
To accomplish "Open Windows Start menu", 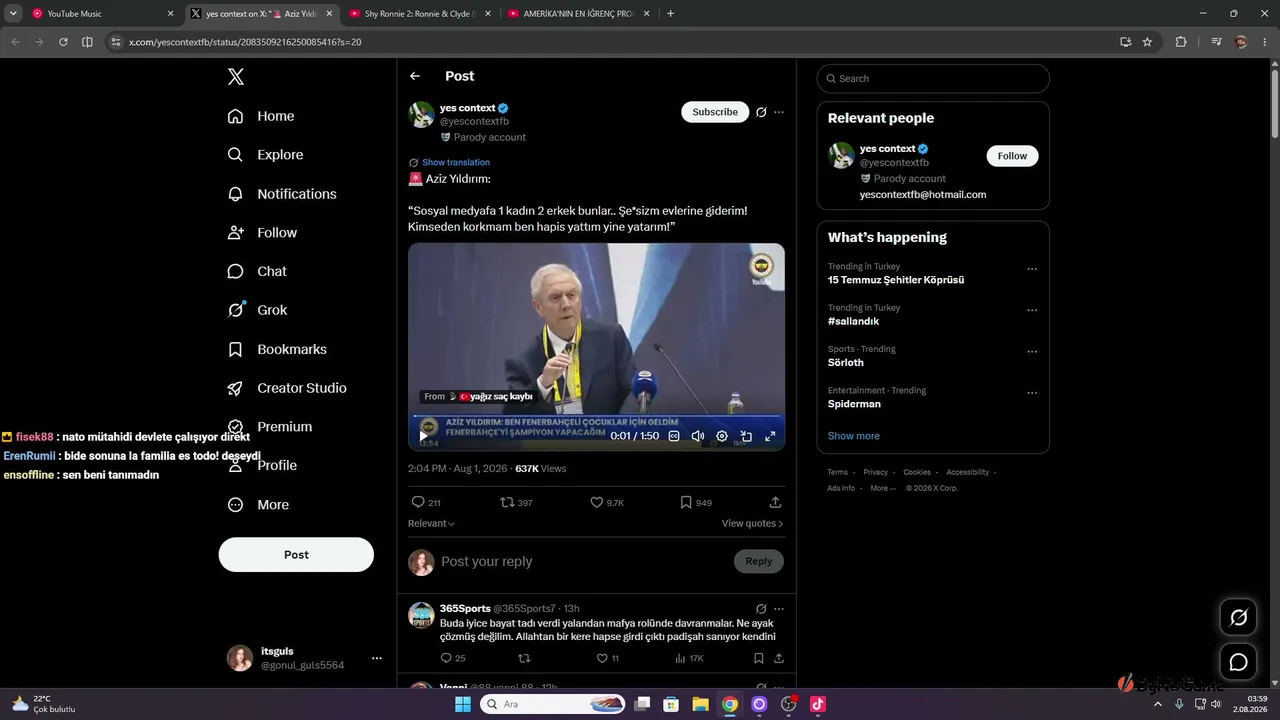I will pyautogui.click(x=463, y=704).
